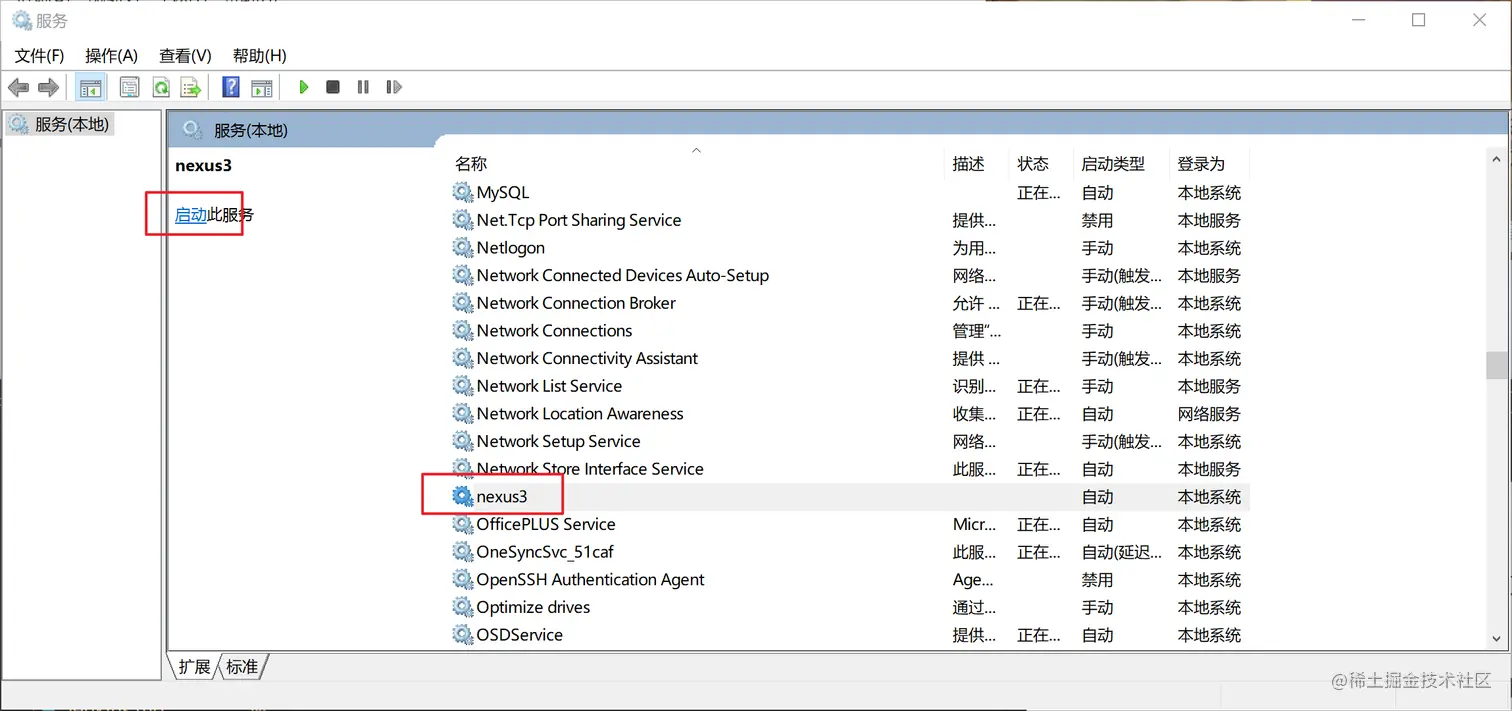Toggle the console tree pane icon

coord(90,87)
